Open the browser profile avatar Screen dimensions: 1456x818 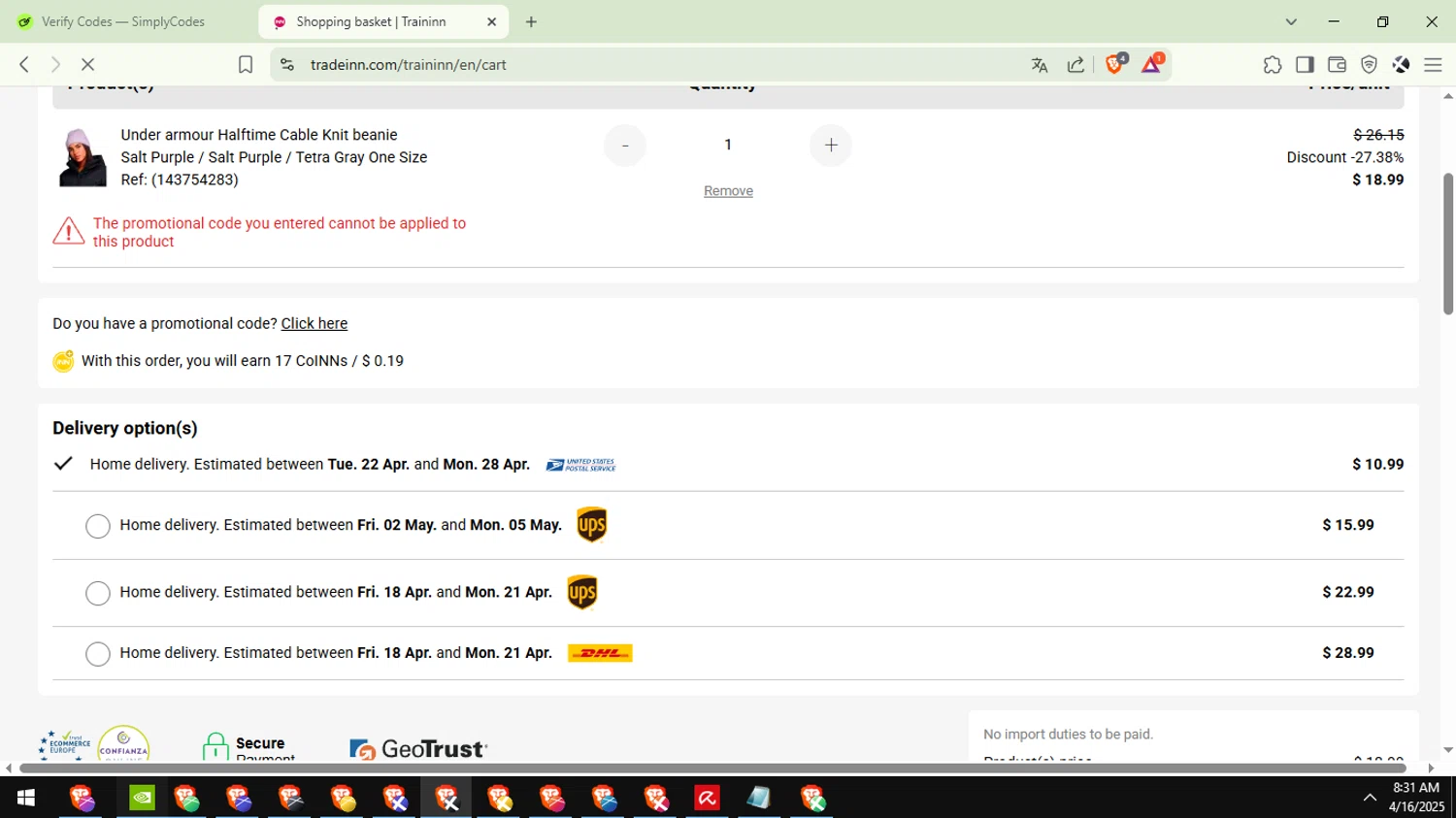pos(1401,65)
